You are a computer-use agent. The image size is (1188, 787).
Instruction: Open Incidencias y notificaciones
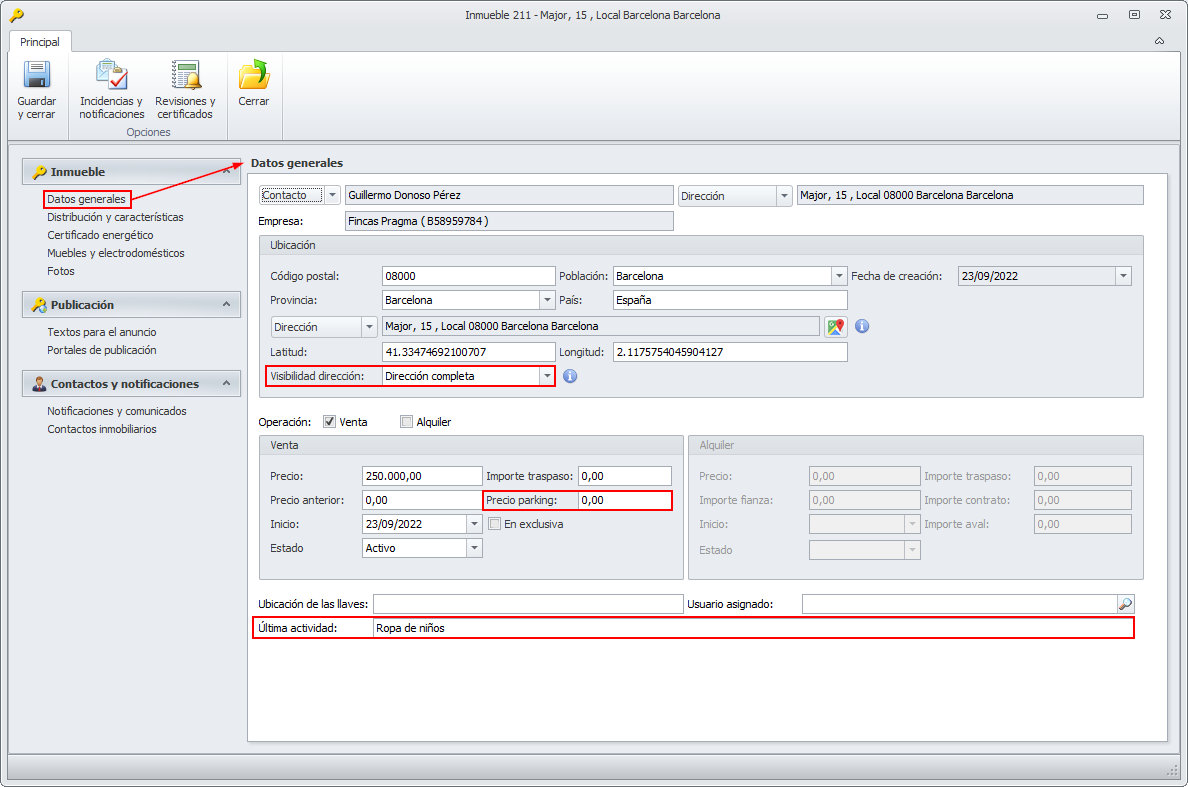pyautogui.click(x=111, y=76)
